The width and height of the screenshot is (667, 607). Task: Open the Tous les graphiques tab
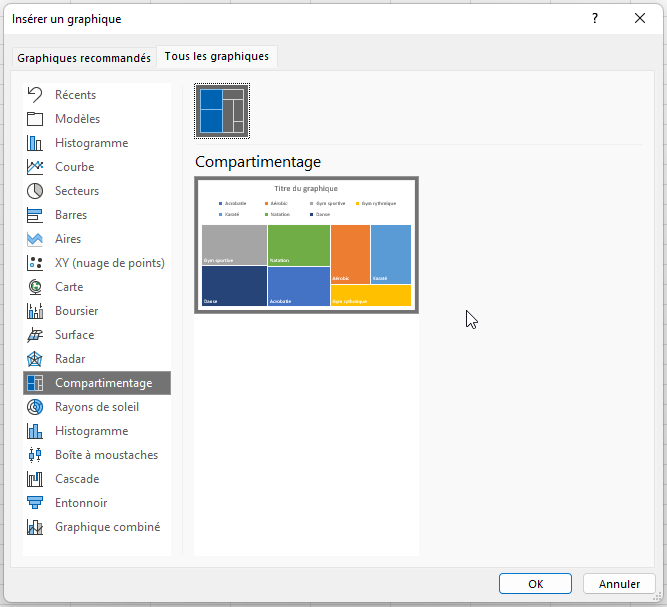click(217, 57)
